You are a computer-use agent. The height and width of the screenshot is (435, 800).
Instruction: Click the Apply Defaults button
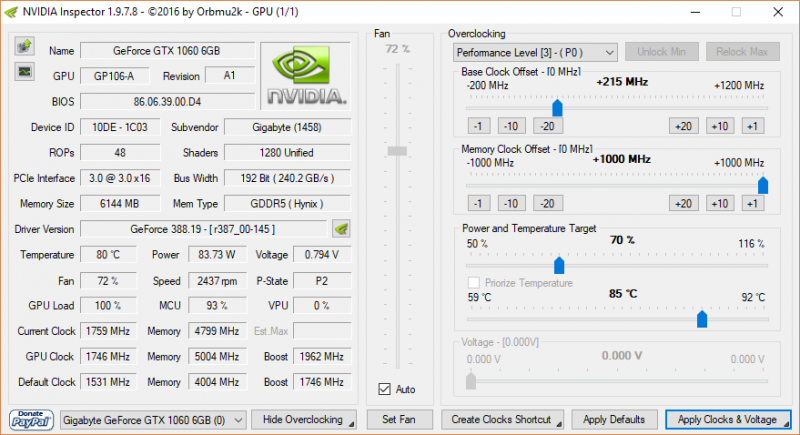[x=613, y=420]
